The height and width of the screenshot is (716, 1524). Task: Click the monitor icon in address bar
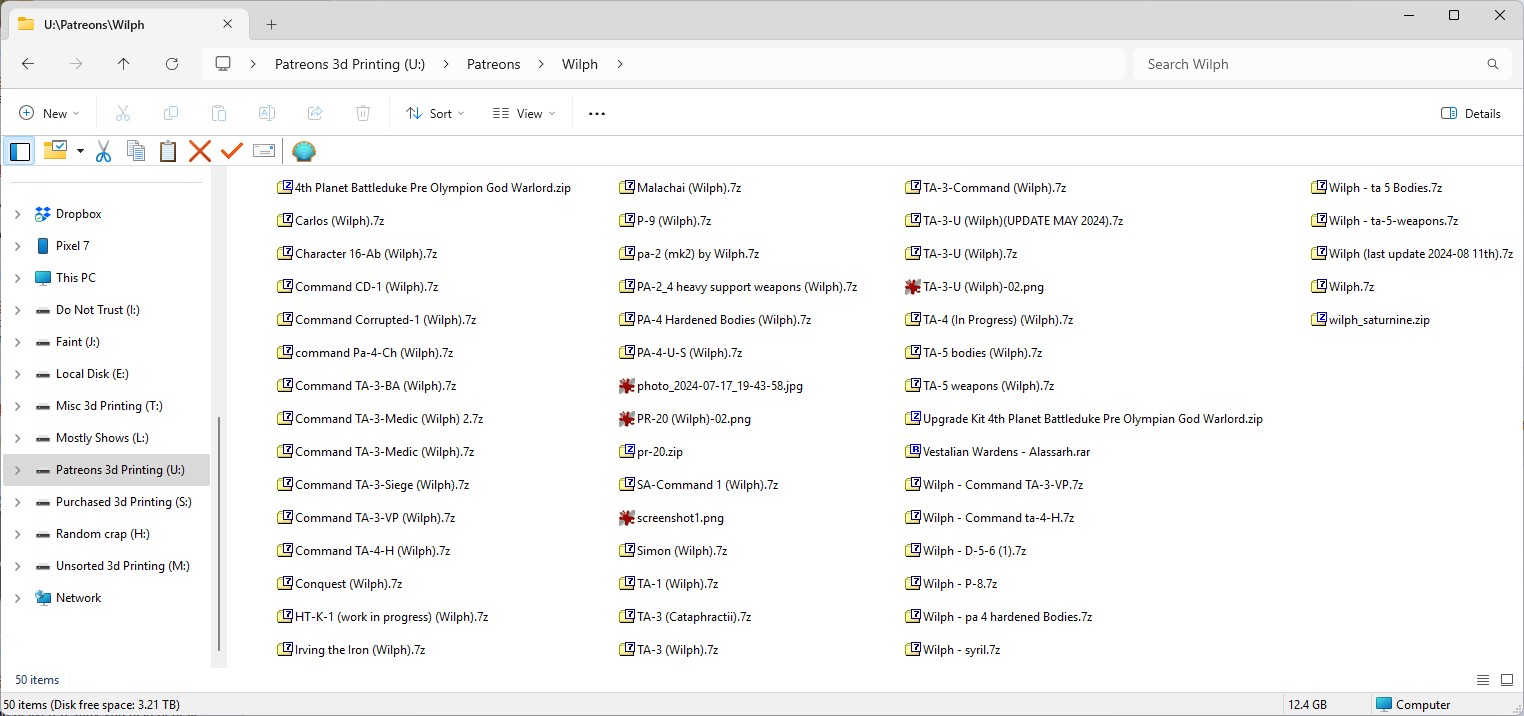[x=223, y=64]
